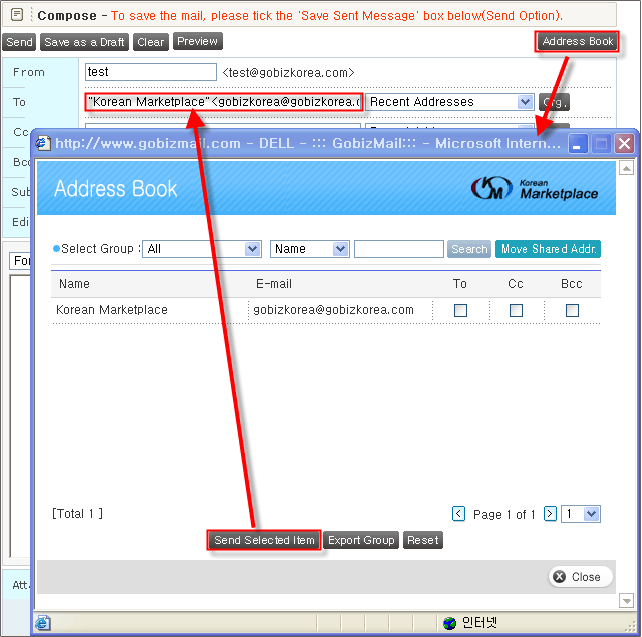Click the Compose note icon

click(x=17, y=15)
